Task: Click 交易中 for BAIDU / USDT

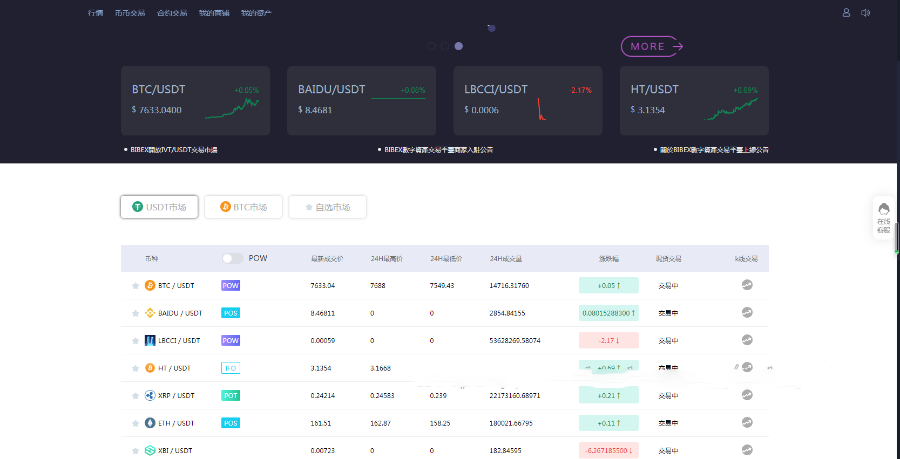Action: [668, 313]
